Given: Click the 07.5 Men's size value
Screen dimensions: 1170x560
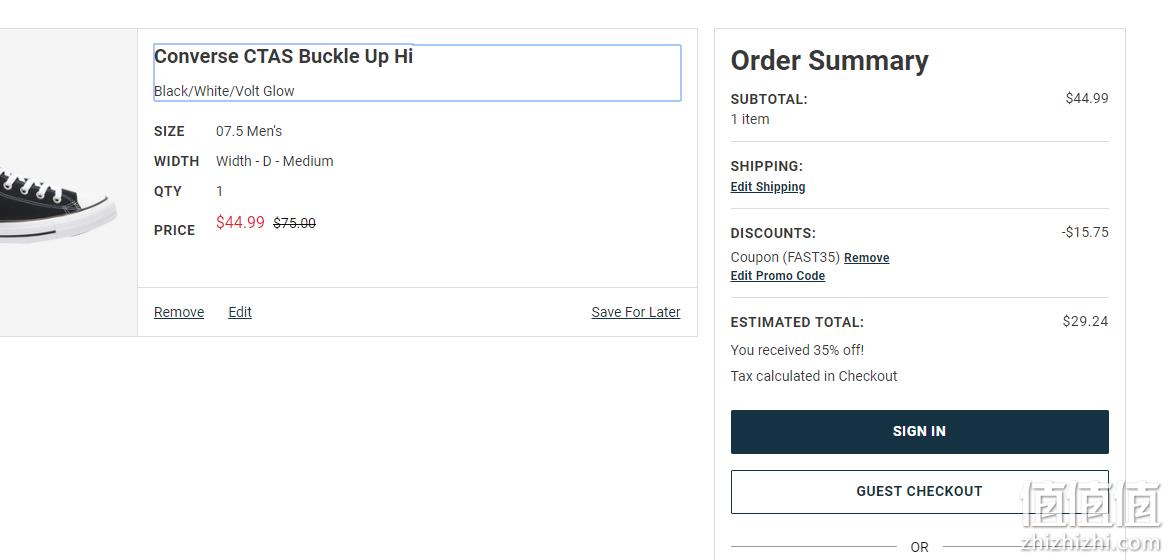Looking at the screenshot, I should pos(249,131).
